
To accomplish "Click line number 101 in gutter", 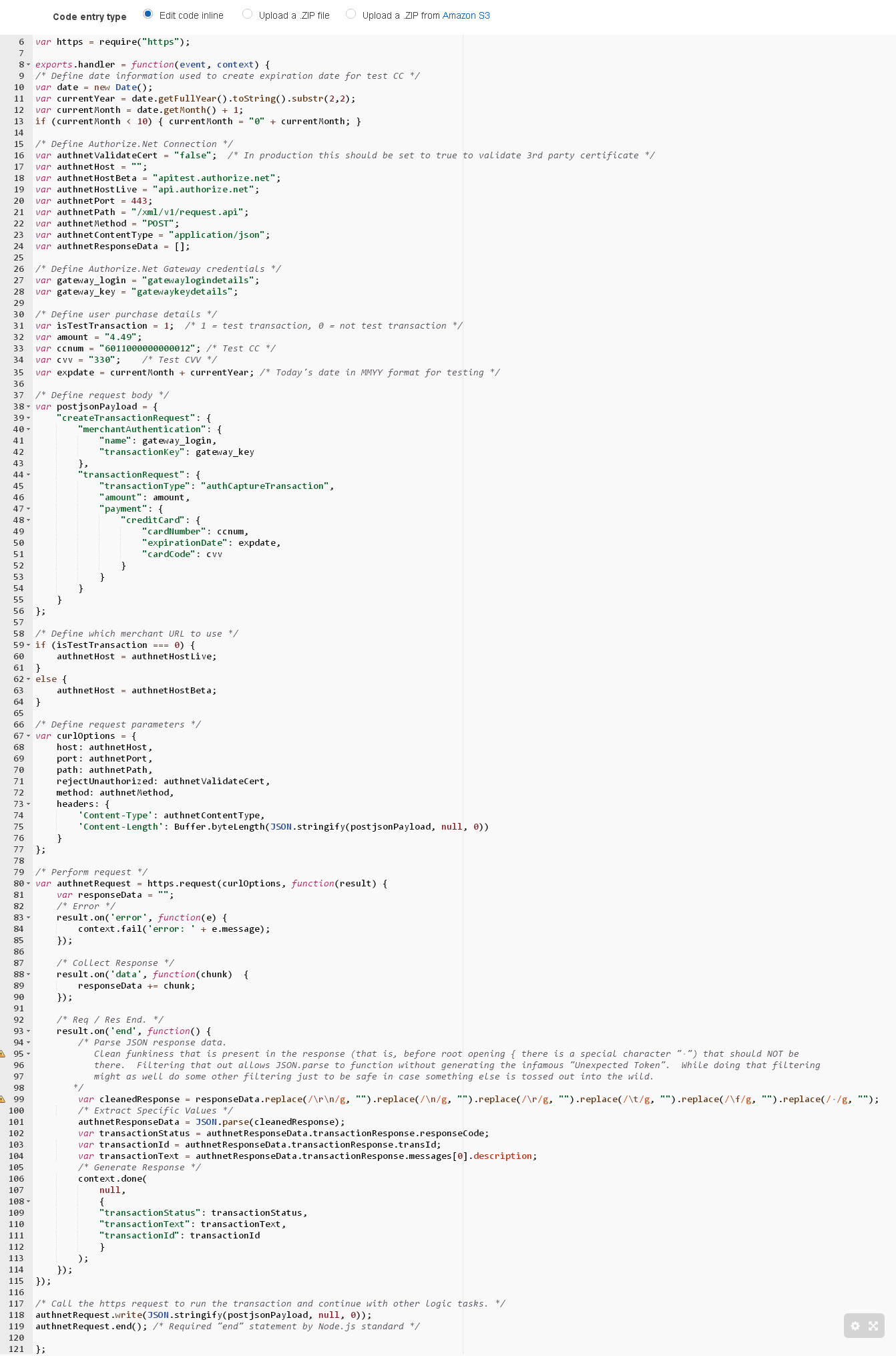I will click(16, 1122).
